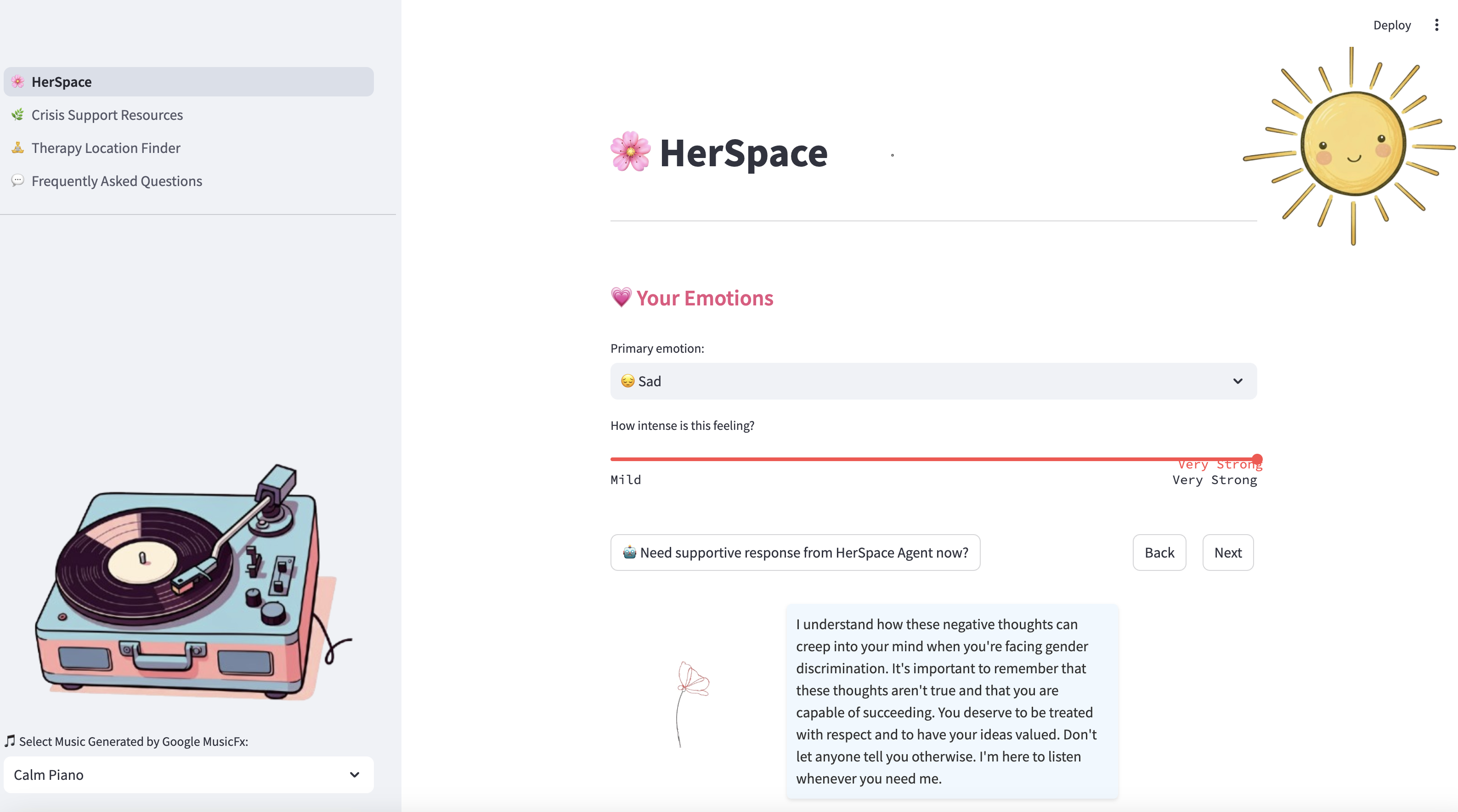Click the intensity slider handle at Very Strong
The image size is (1458, 812).
tap(1257, 458)
